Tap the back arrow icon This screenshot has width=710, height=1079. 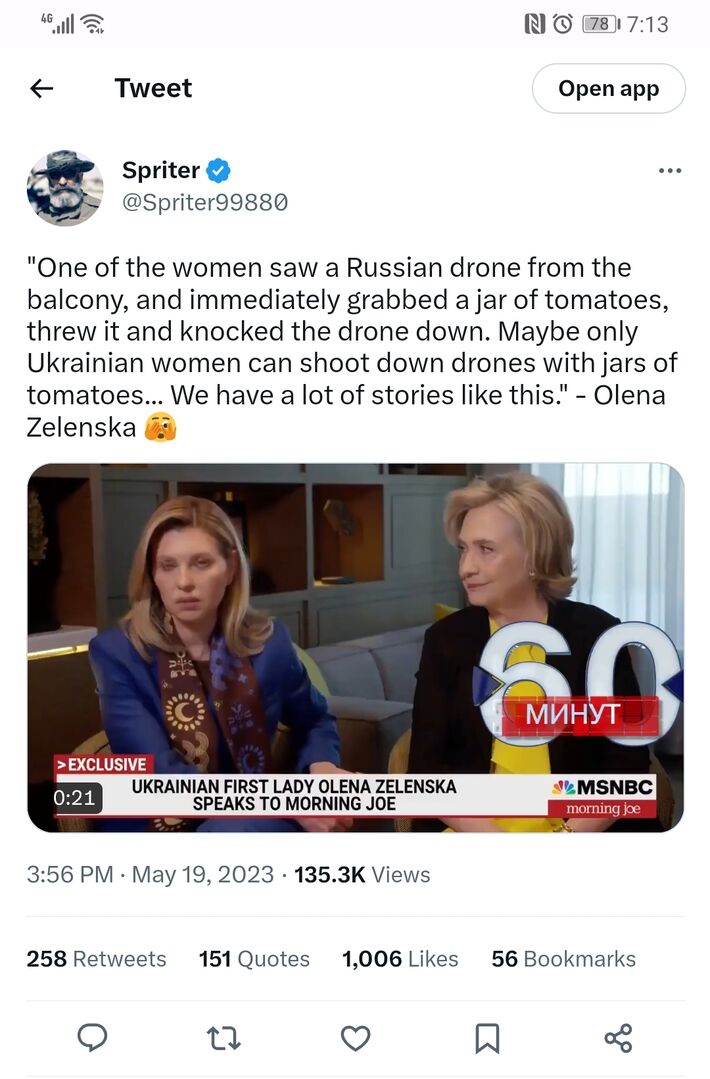click(42, 89)
